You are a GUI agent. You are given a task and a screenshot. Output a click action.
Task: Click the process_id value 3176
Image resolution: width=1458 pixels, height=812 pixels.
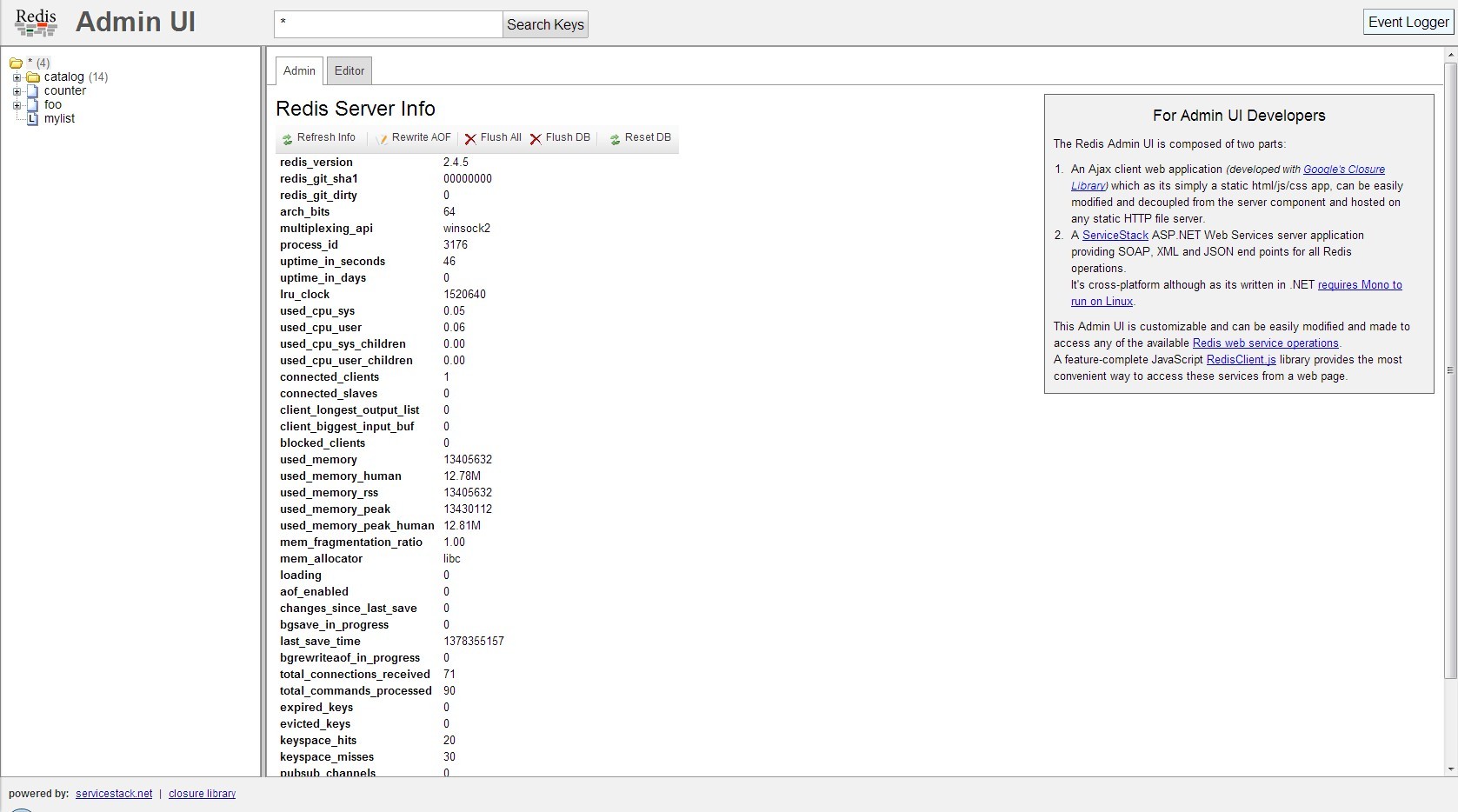pyautogui.click(x=456, y=245)
